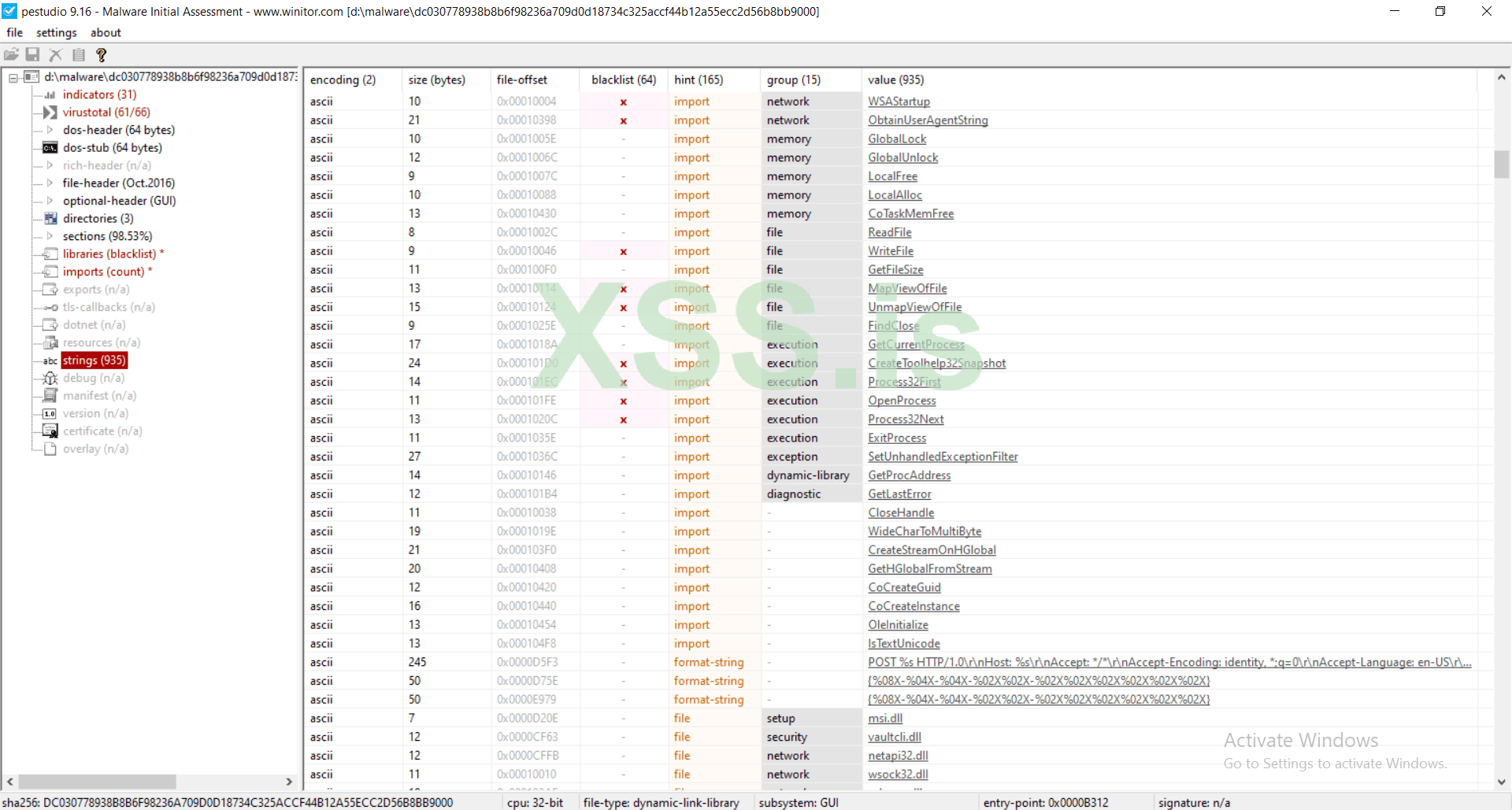The image size is (1512, 810).
Task: Expand the rich-header tree node
Action: coord(50,165)
